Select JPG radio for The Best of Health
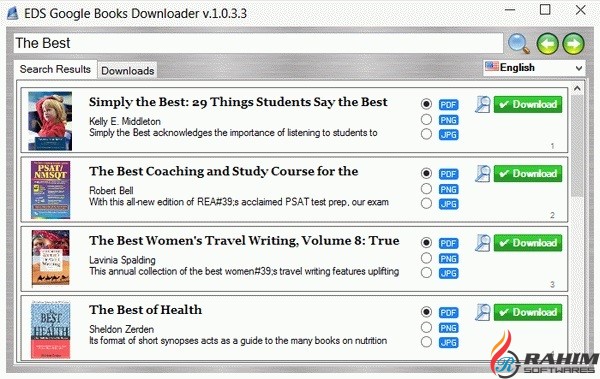Viewport: 600px width, 379px height. tap(426, 342)
